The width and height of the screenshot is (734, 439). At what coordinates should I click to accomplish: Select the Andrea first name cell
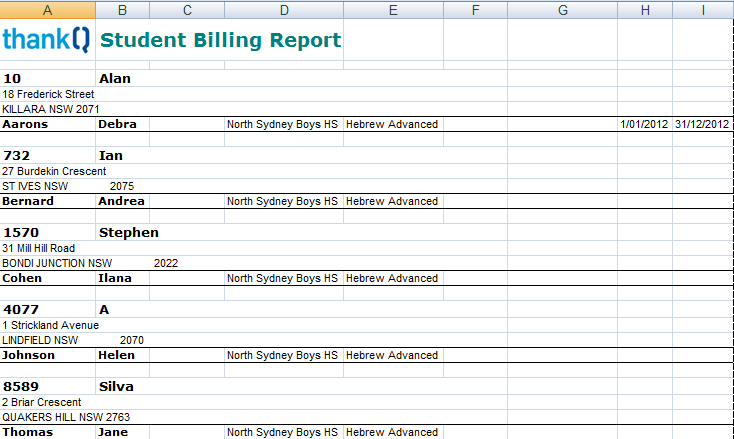(x=121, y=201)
